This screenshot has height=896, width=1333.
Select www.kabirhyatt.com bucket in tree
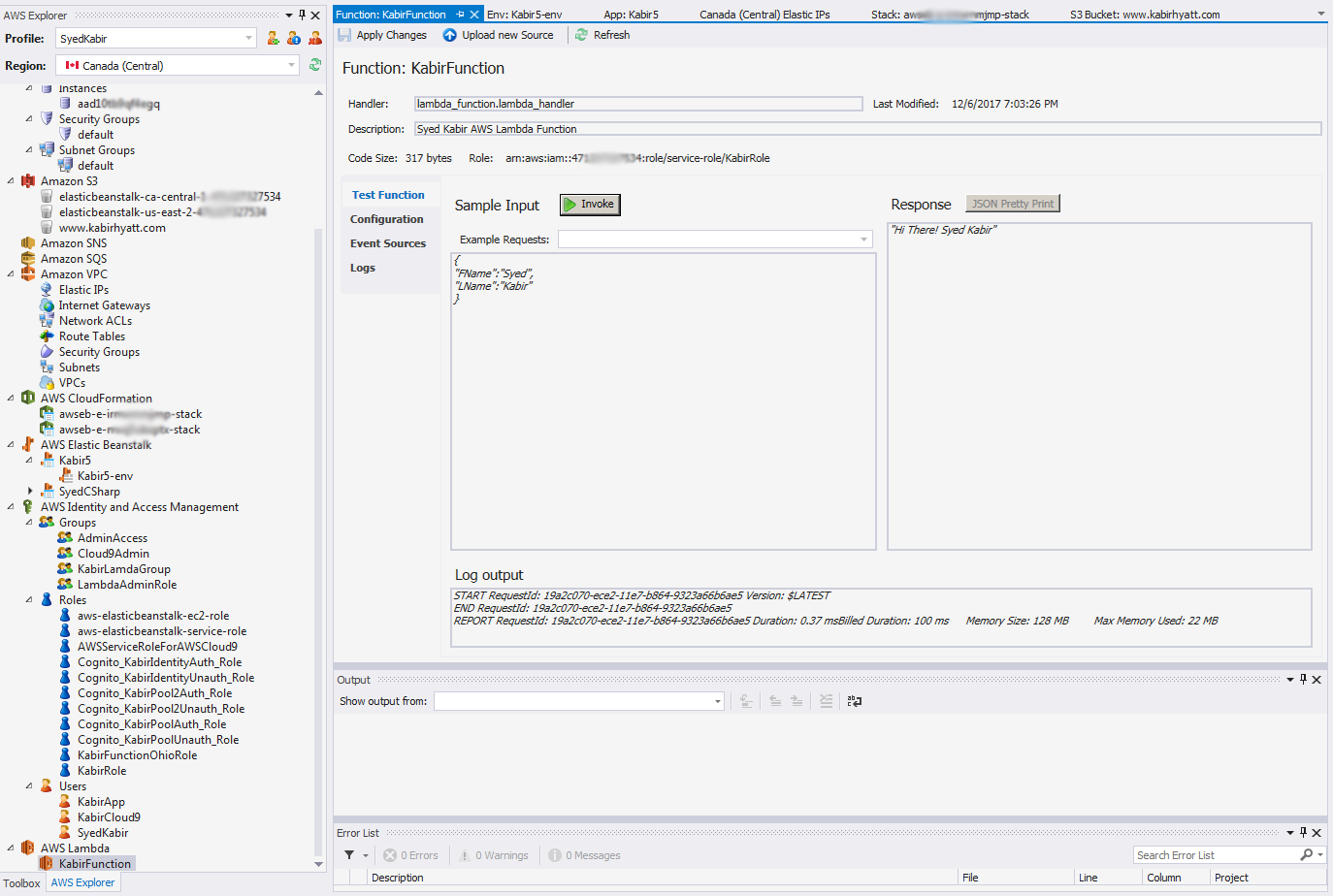(x=112, y=228)
